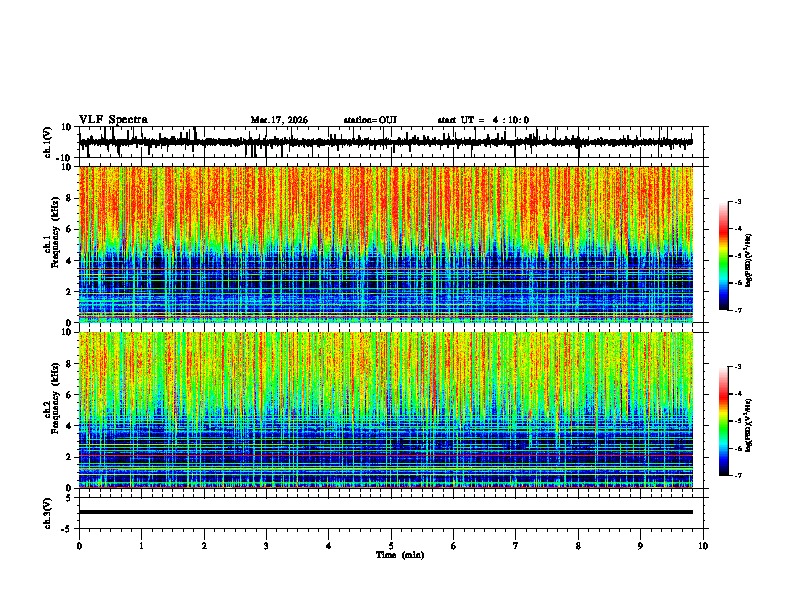Click the ch.3(V) axis label
The height and width of the screenshot is (612, 792).
(48, 513)
